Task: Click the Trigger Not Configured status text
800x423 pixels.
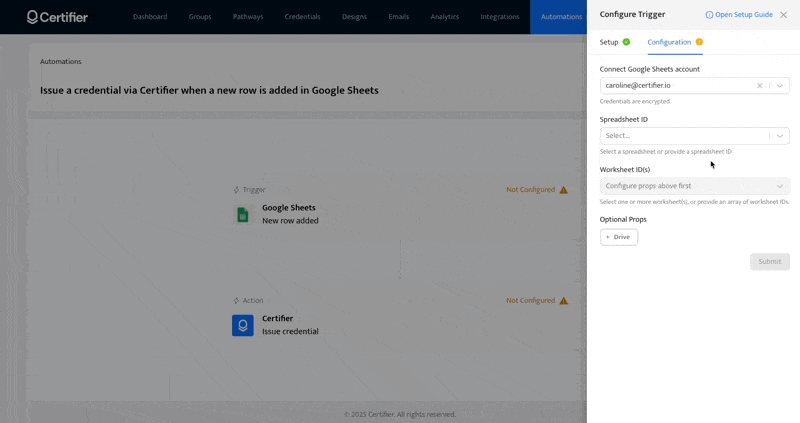Action: [530, 190]
